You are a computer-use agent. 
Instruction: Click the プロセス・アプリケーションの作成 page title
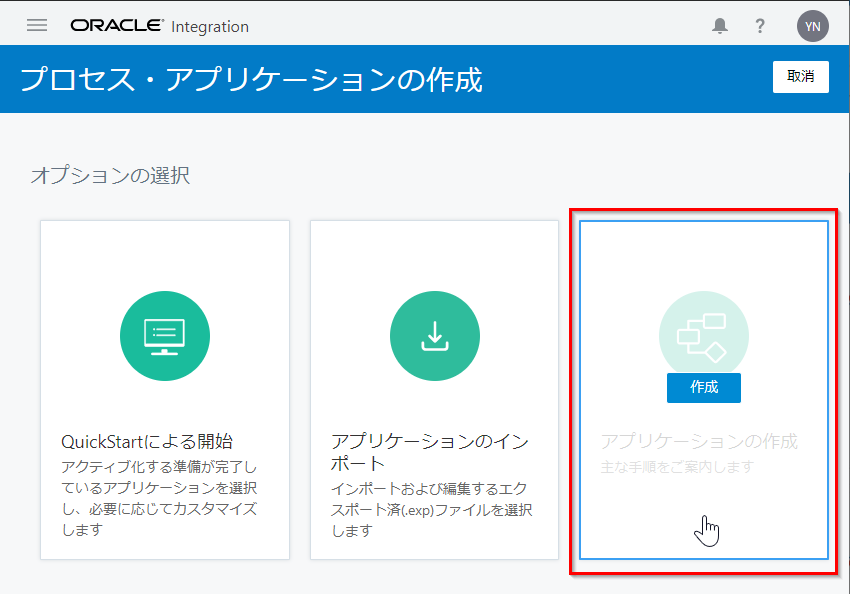point(251,79)
